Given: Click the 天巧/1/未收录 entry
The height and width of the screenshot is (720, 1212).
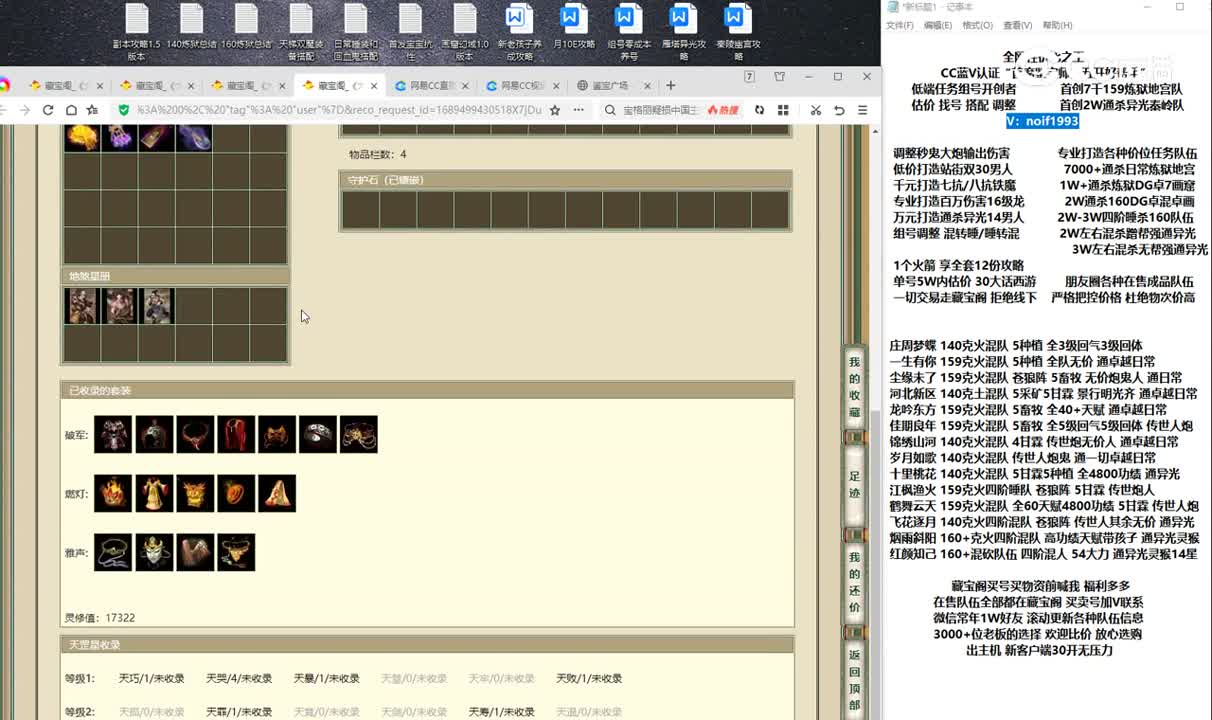Looking at the screenshot, I should [152, 679].
